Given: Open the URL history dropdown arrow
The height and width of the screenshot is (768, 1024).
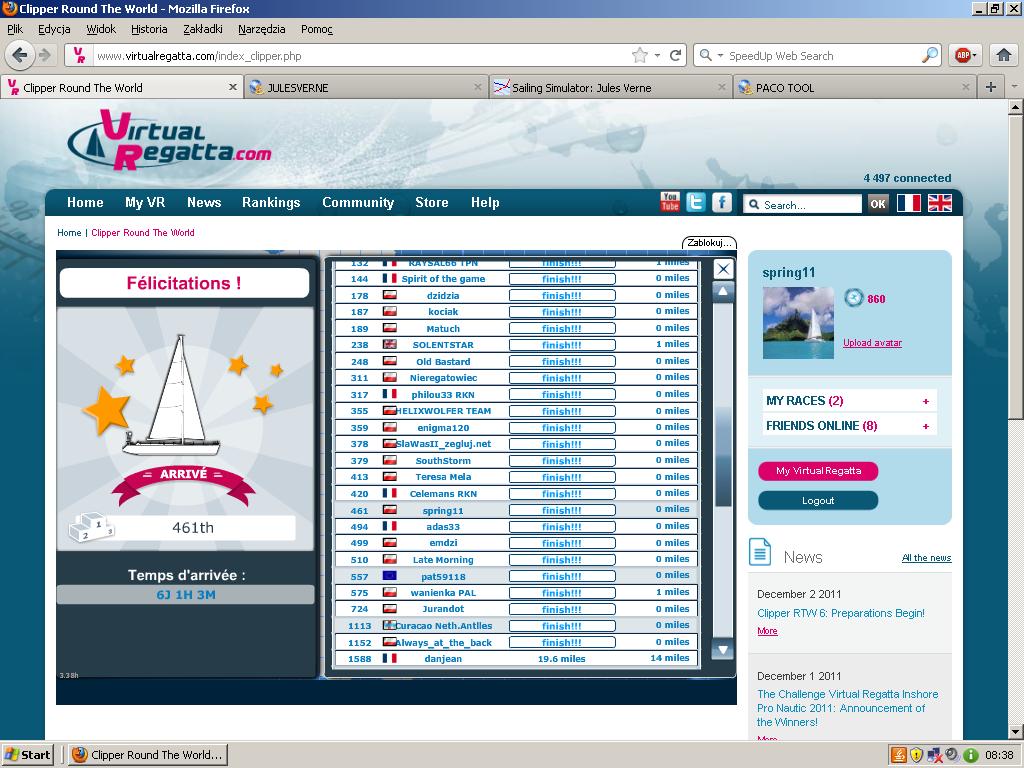Looking at the screenshot, I should 657,56.
